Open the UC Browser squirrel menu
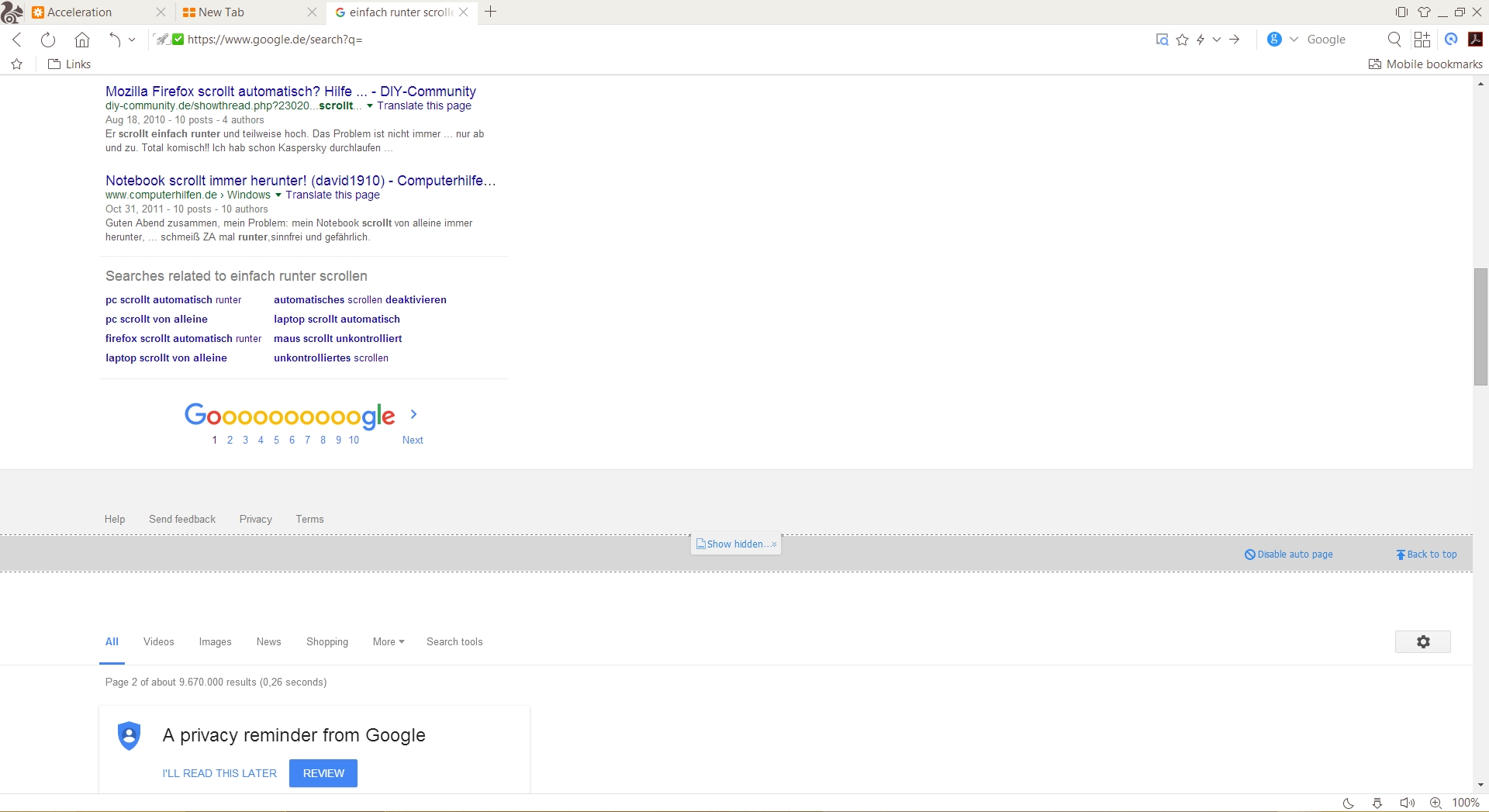Viewport: 1489px width, 812px height. coord(12,12)
